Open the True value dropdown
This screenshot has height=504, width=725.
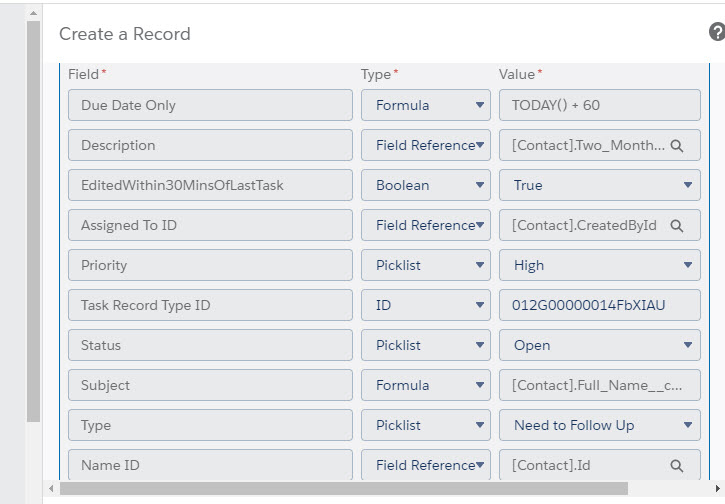coord(599,185)
